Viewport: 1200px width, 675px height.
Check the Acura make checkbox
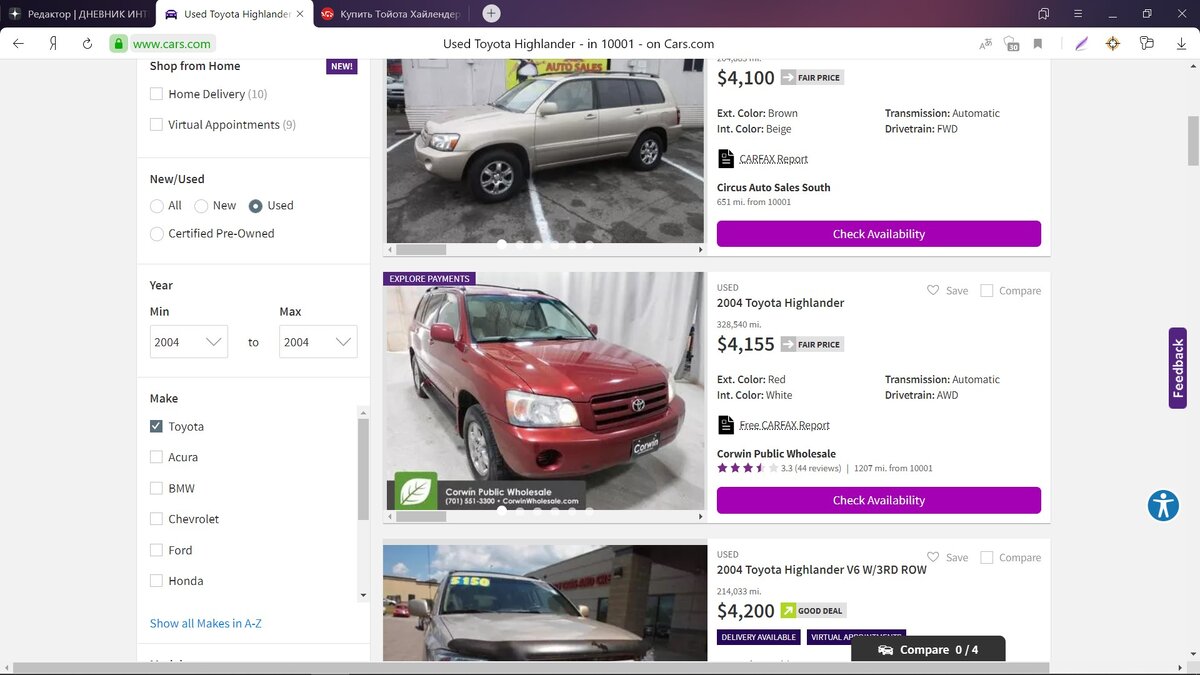pyautogui.click(x=156, y=457)
